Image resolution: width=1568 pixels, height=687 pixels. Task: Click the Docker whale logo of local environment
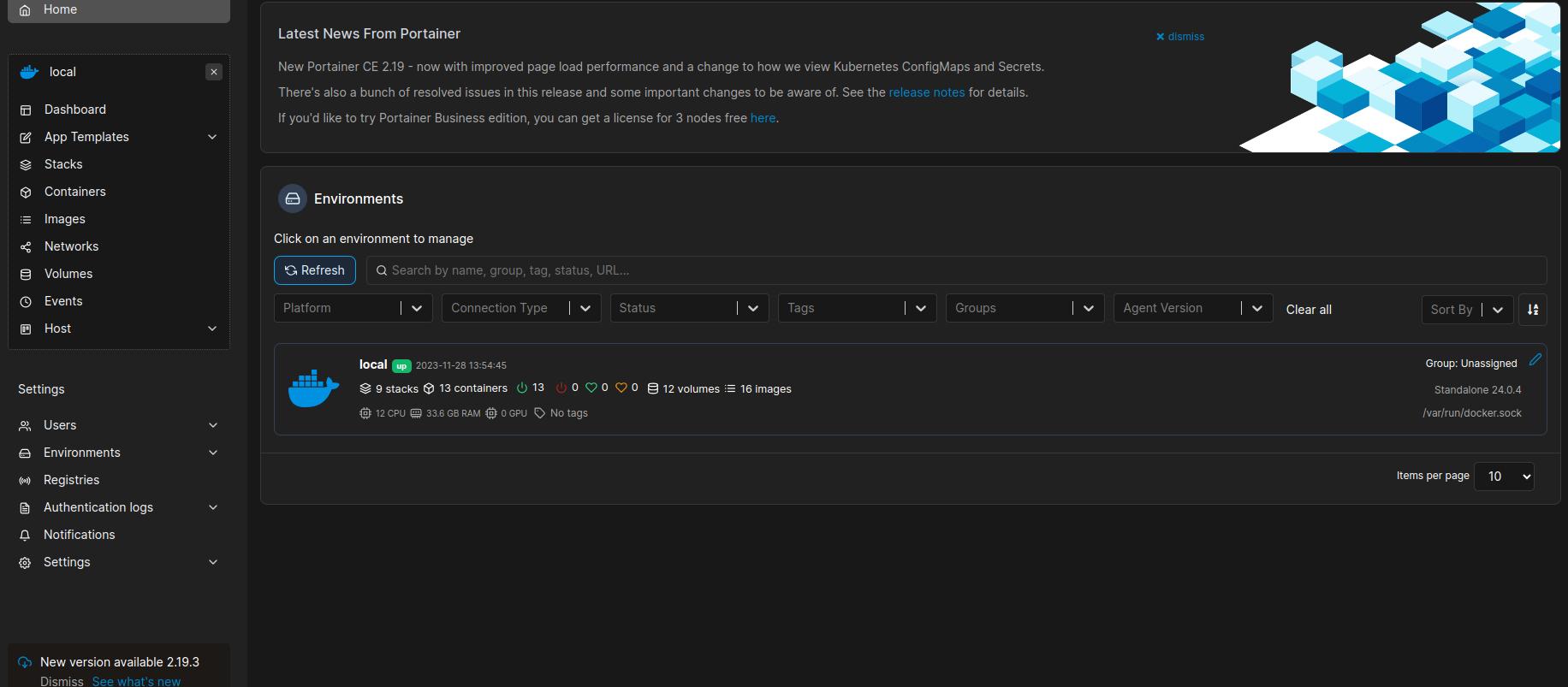pos(313,389)
